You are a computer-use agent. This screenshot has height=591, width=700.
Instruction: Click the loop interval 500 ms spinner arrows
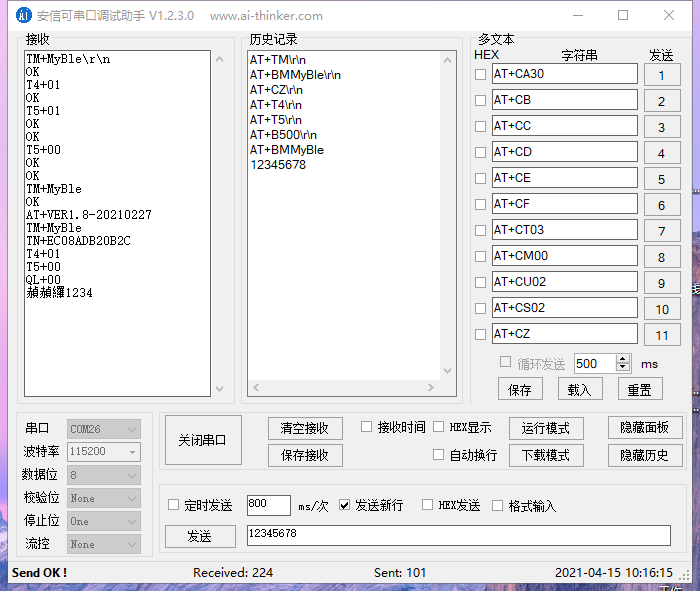[623, 363]
